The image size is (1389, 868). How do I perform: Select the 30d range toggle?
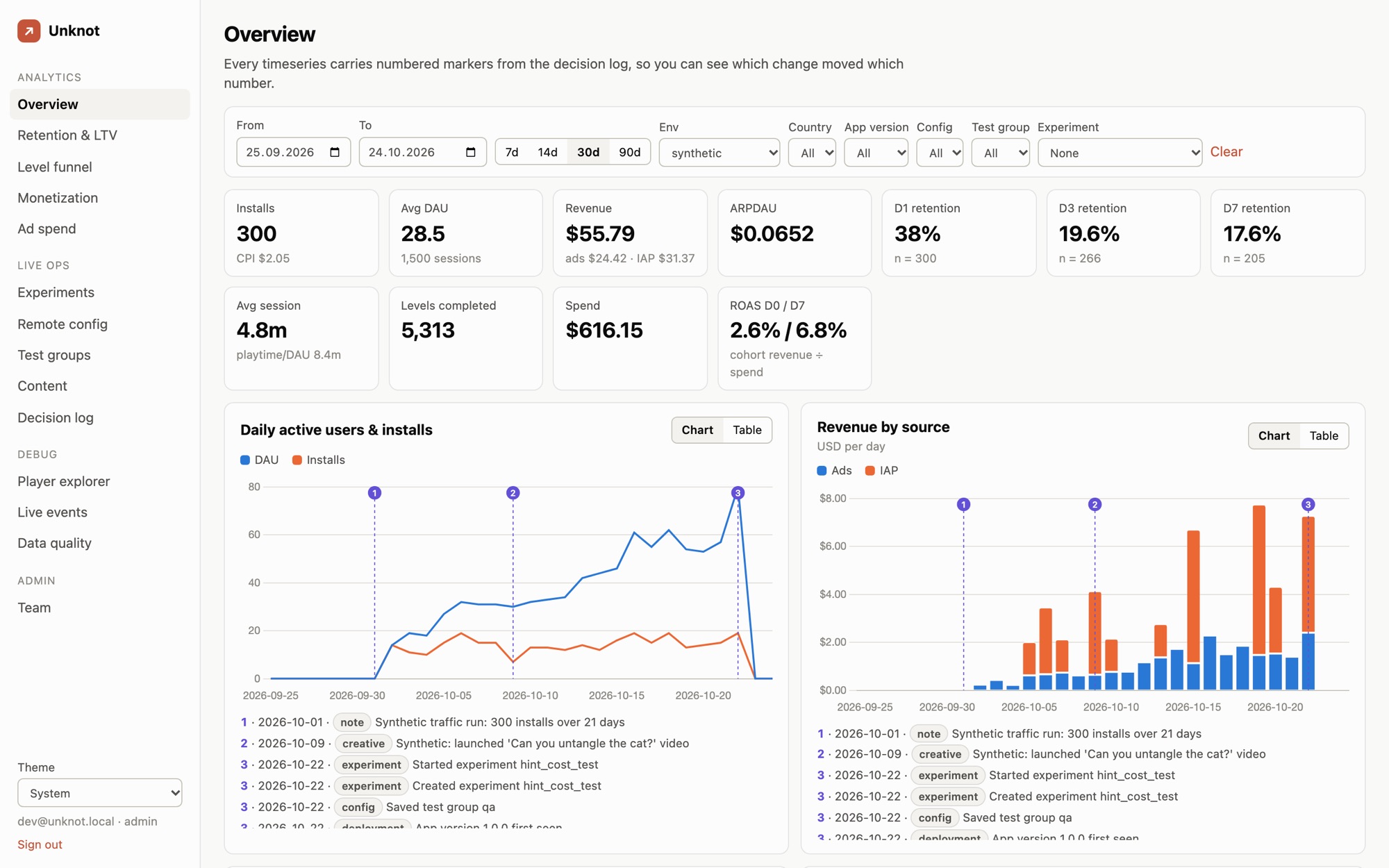(x=588, y=152)
